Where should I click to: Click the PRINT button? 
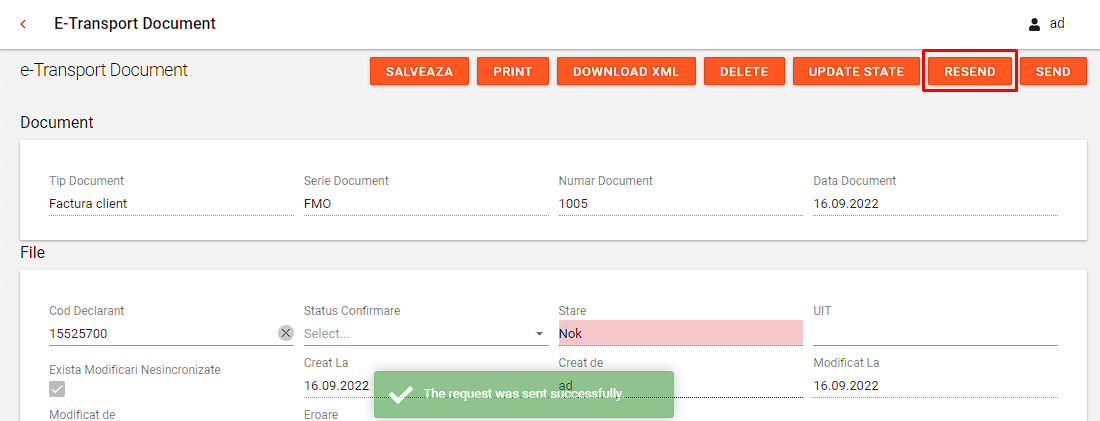(513, 72)
